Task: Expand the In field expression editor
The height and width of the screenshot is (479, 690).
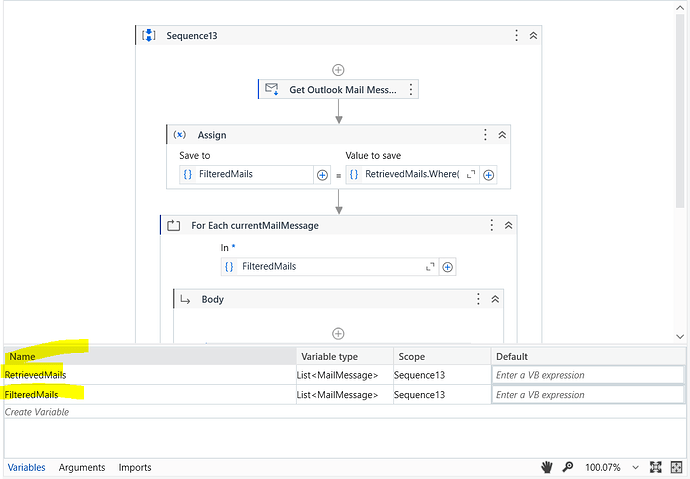Action: coord(431,267)
